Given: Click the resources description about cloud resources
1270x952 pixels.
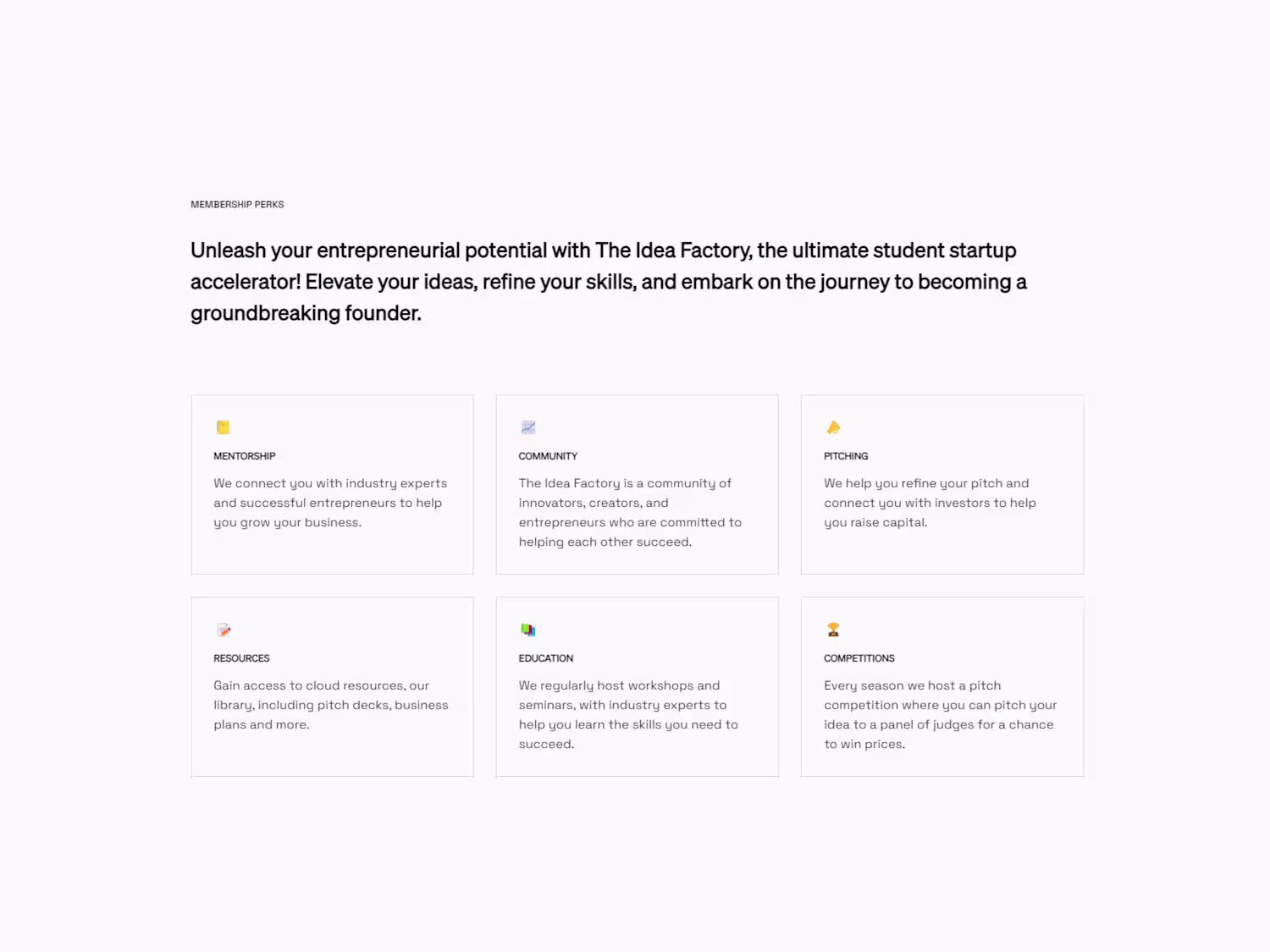Looking at the screenshot, I should [330, 705].
